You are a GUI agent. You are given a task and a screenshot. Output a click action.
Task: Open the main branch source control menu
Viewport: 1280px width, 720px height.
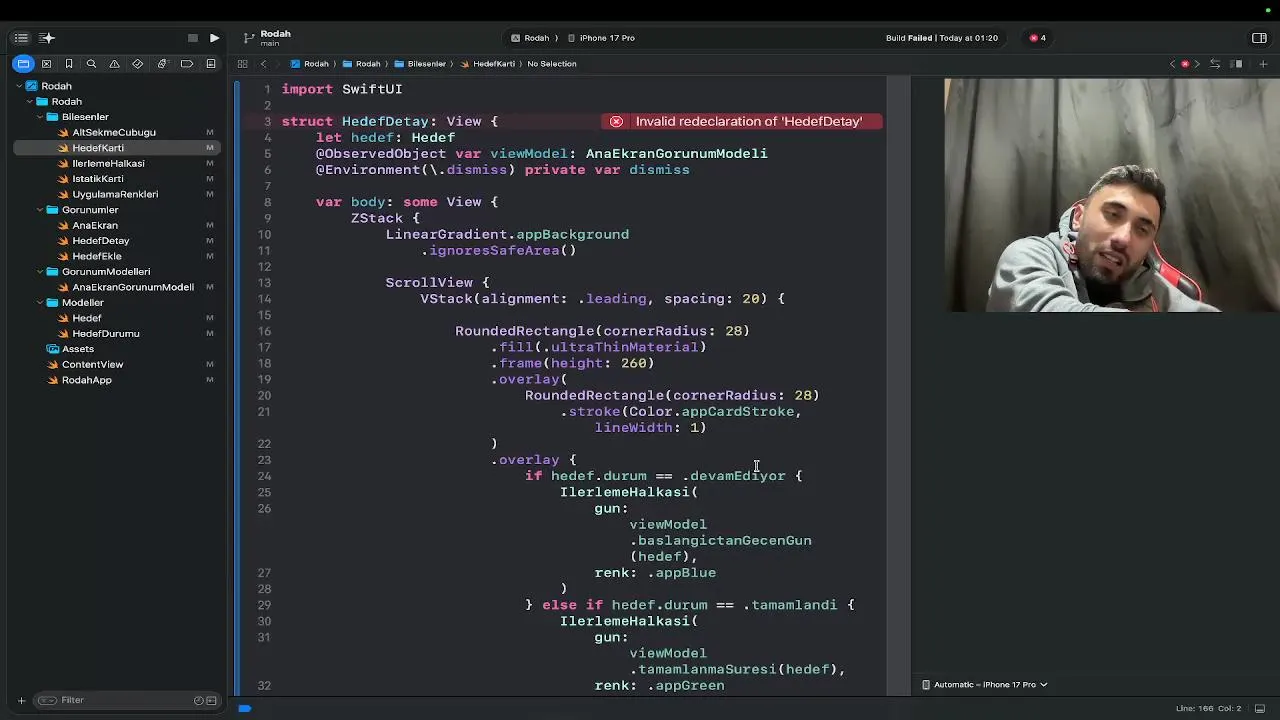click(267, 38)
